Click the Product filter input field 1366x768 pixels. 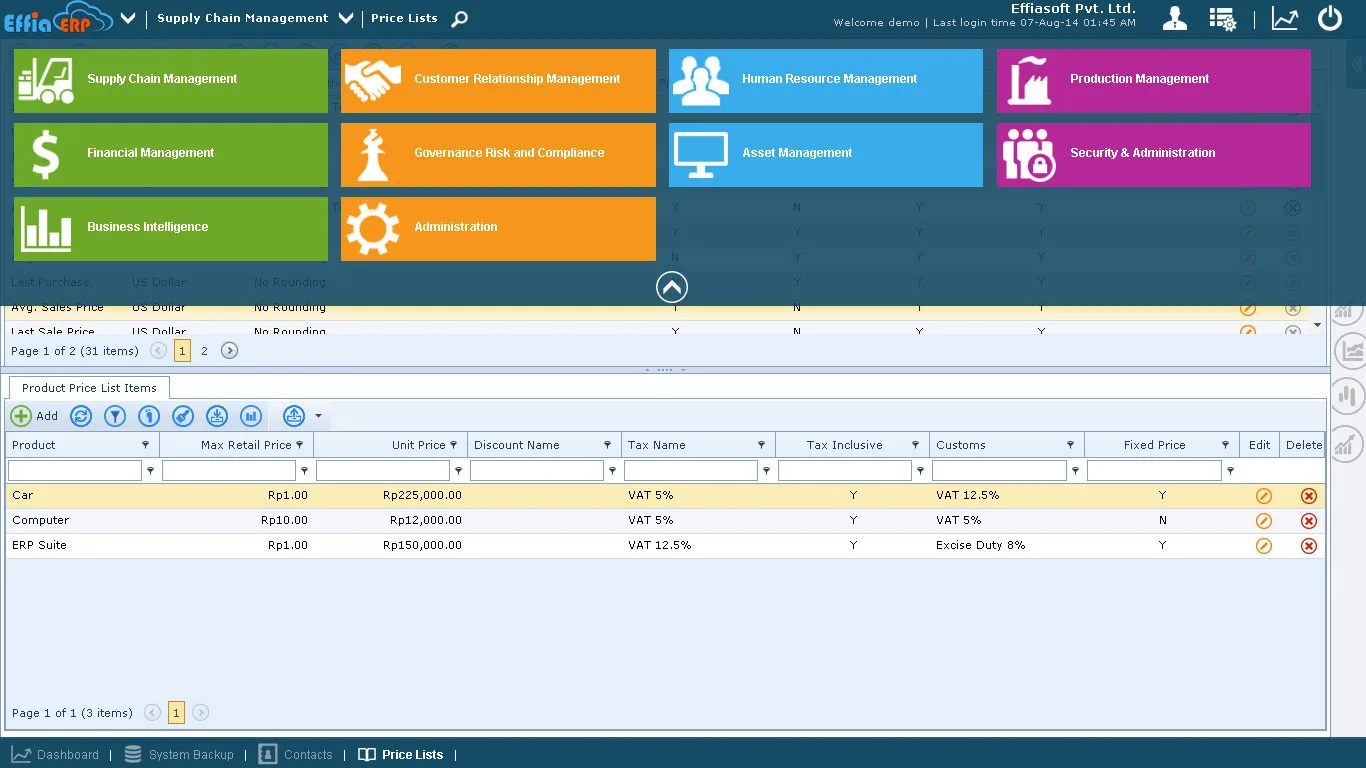coord(75,470)
